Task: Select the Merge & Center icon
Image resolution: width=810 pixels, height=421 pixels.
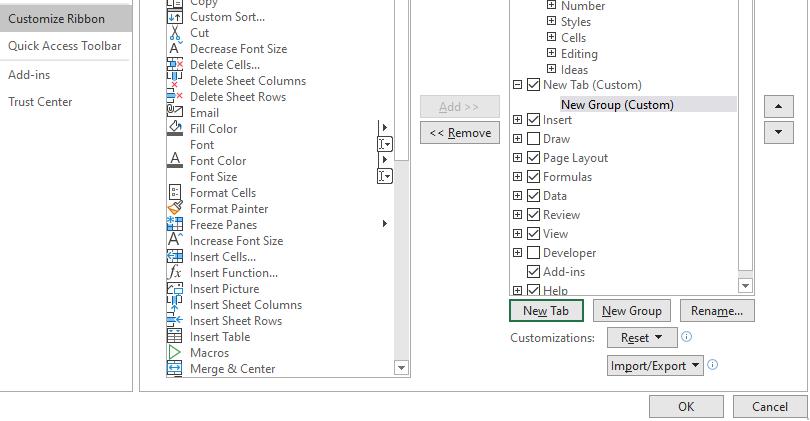Action: pyautogui.click(x=175, y=369)
